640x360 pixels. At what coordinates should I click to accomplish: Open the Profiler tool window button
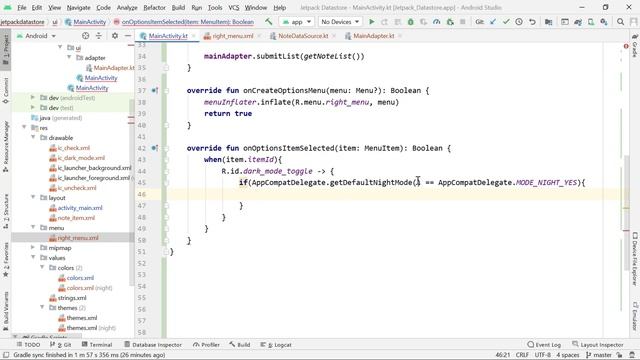(x=206, y=345)
